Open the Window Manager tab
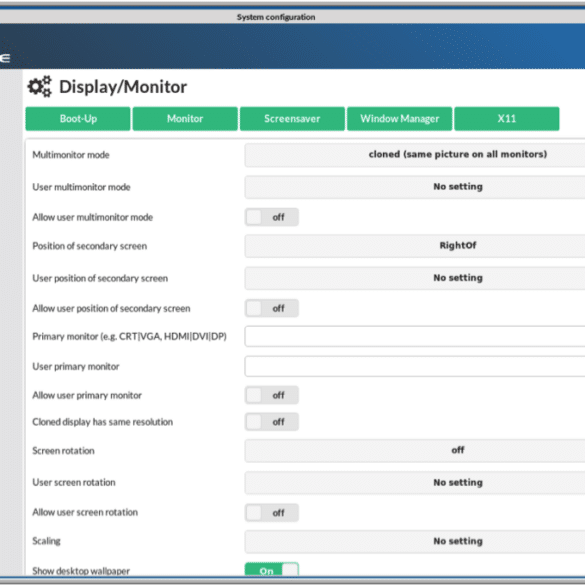 click(400, 119)
